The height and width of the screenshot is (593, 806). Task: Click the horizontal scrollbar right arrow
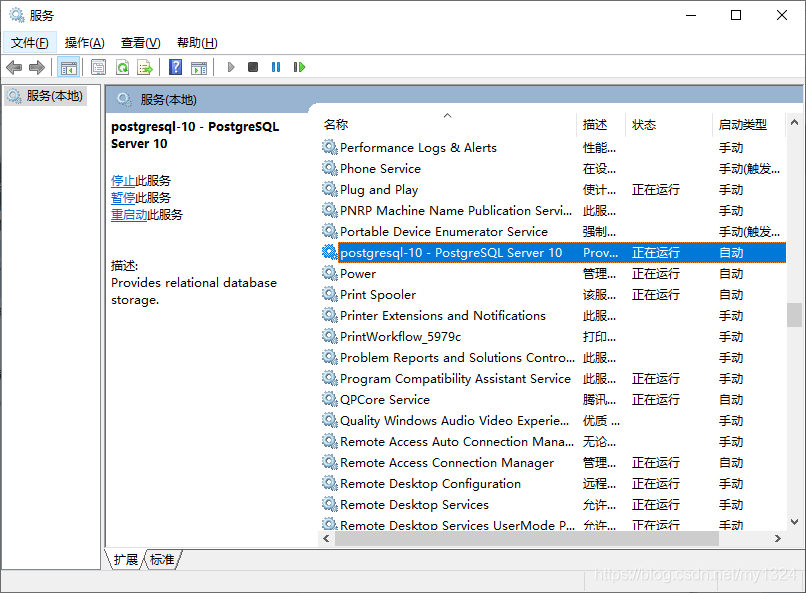coord(778,539)
